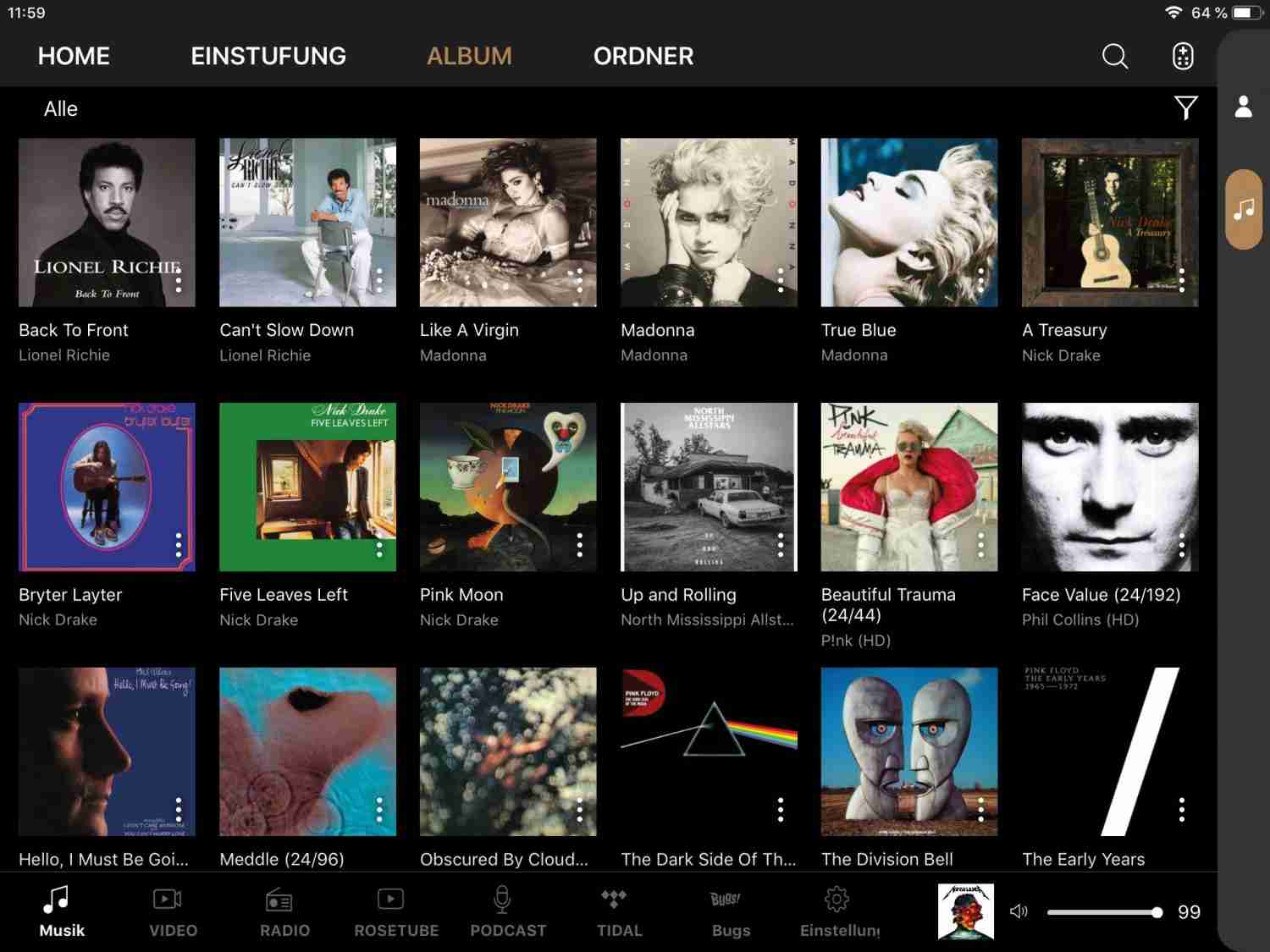Open the VIDEO section

[173, 912]
